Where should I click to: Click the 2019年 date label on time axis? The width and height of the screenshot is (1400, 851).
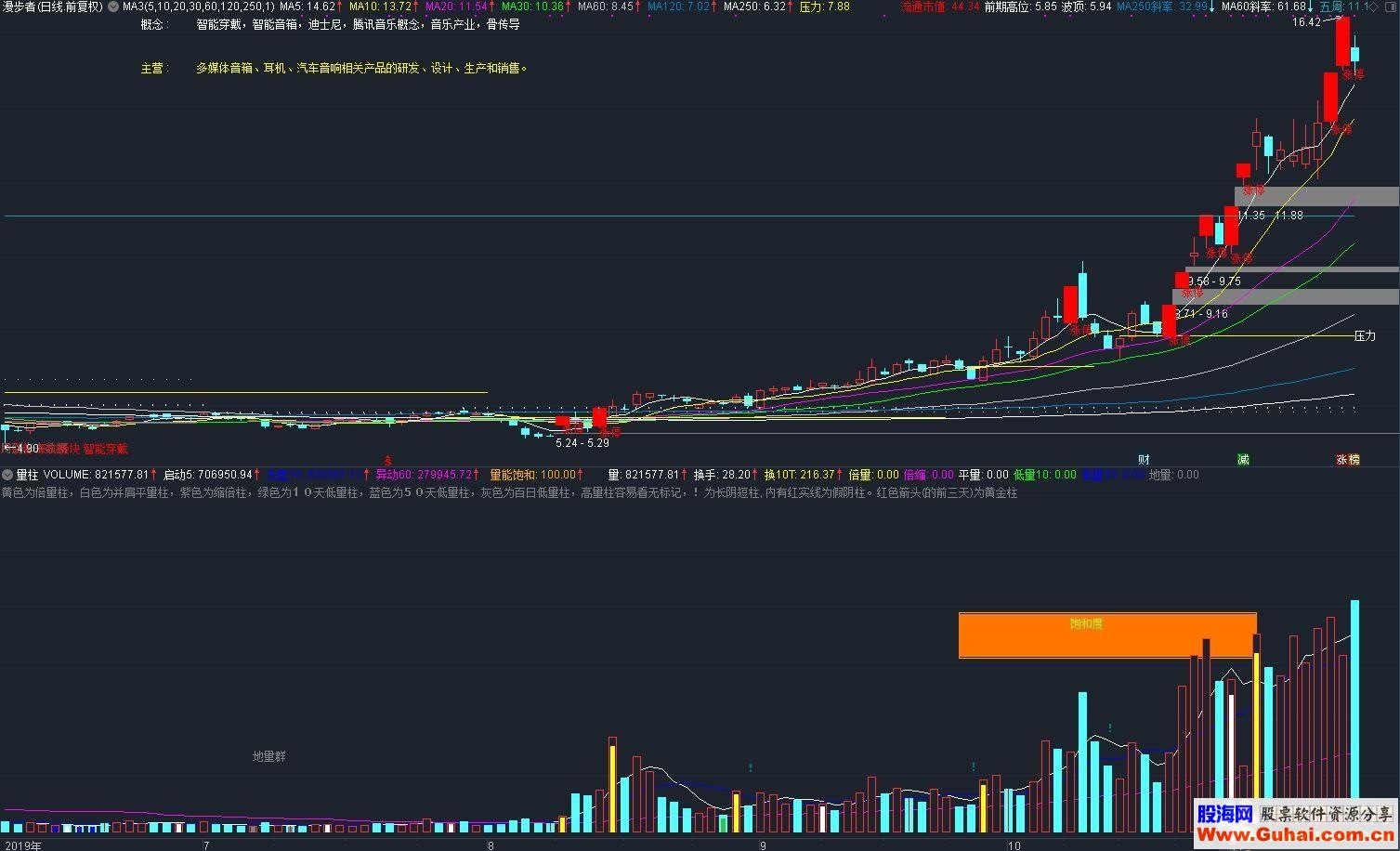(x=21, y=844)
